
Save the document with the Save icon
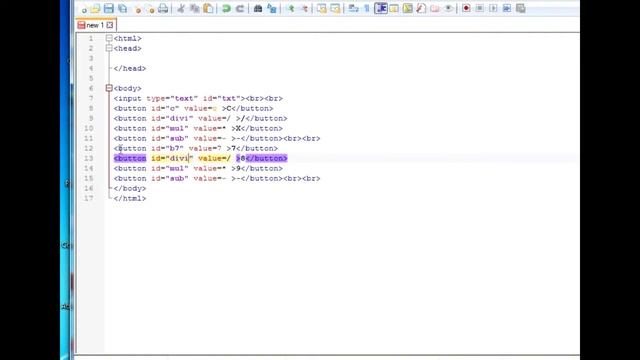[109, 8]
